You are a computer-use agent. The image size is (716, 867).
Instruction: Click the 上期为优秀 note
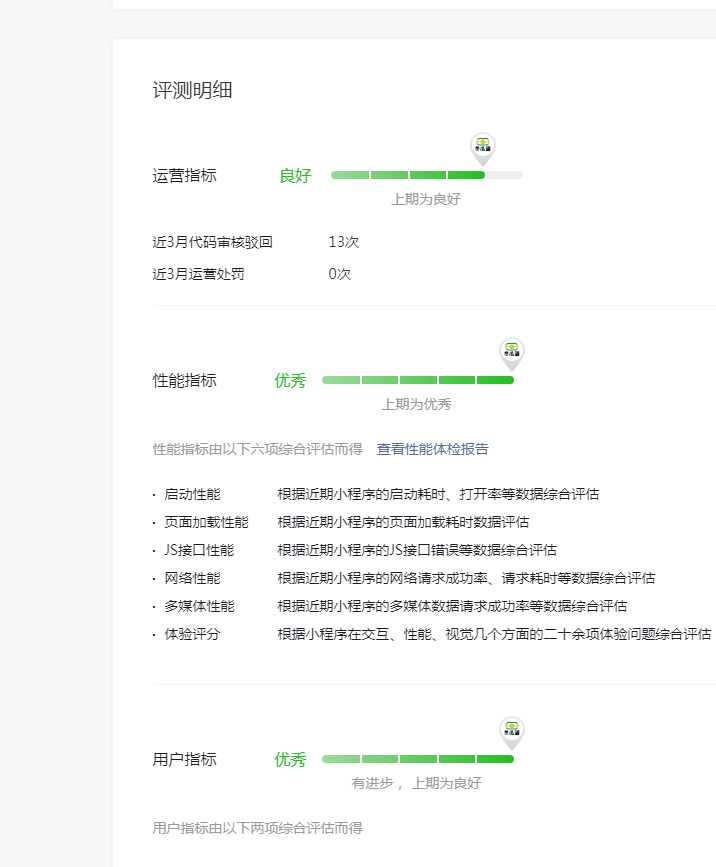(x=416, y=404)
